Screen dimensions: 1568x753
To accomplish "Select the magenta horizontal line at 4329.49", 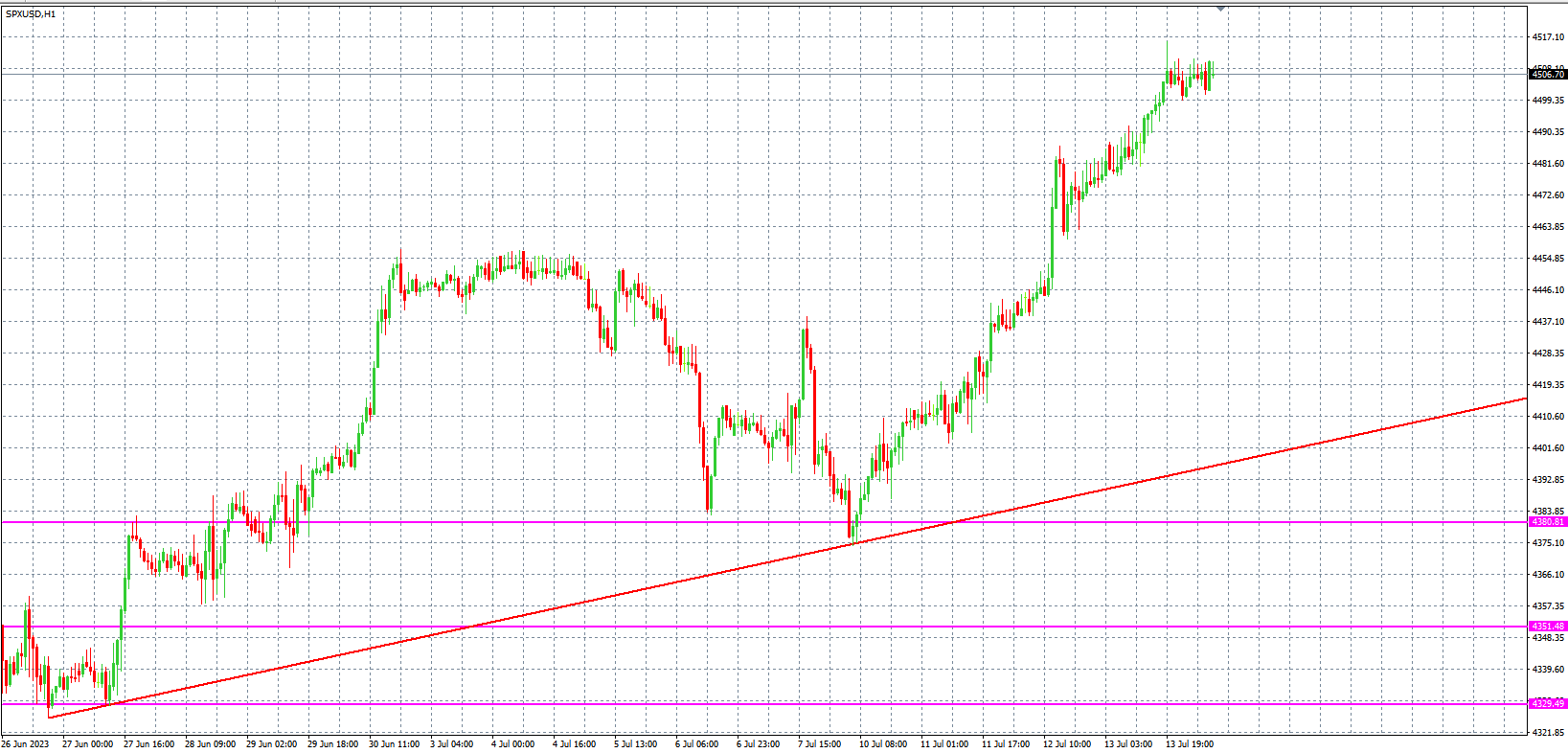I will (766, 704).
